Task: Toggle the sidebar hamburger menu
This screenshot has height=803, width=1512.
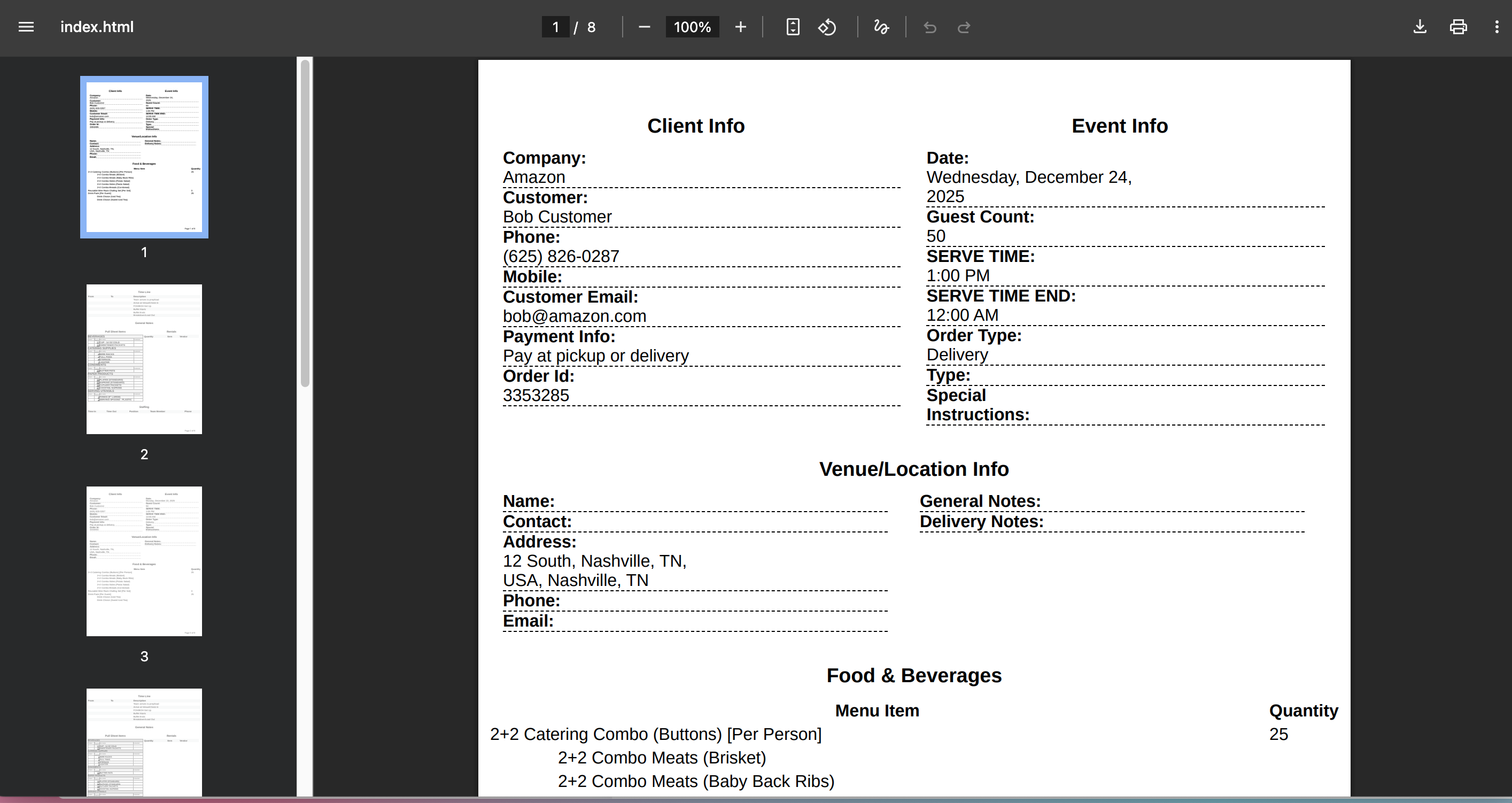Action: [x=26, y=27]
